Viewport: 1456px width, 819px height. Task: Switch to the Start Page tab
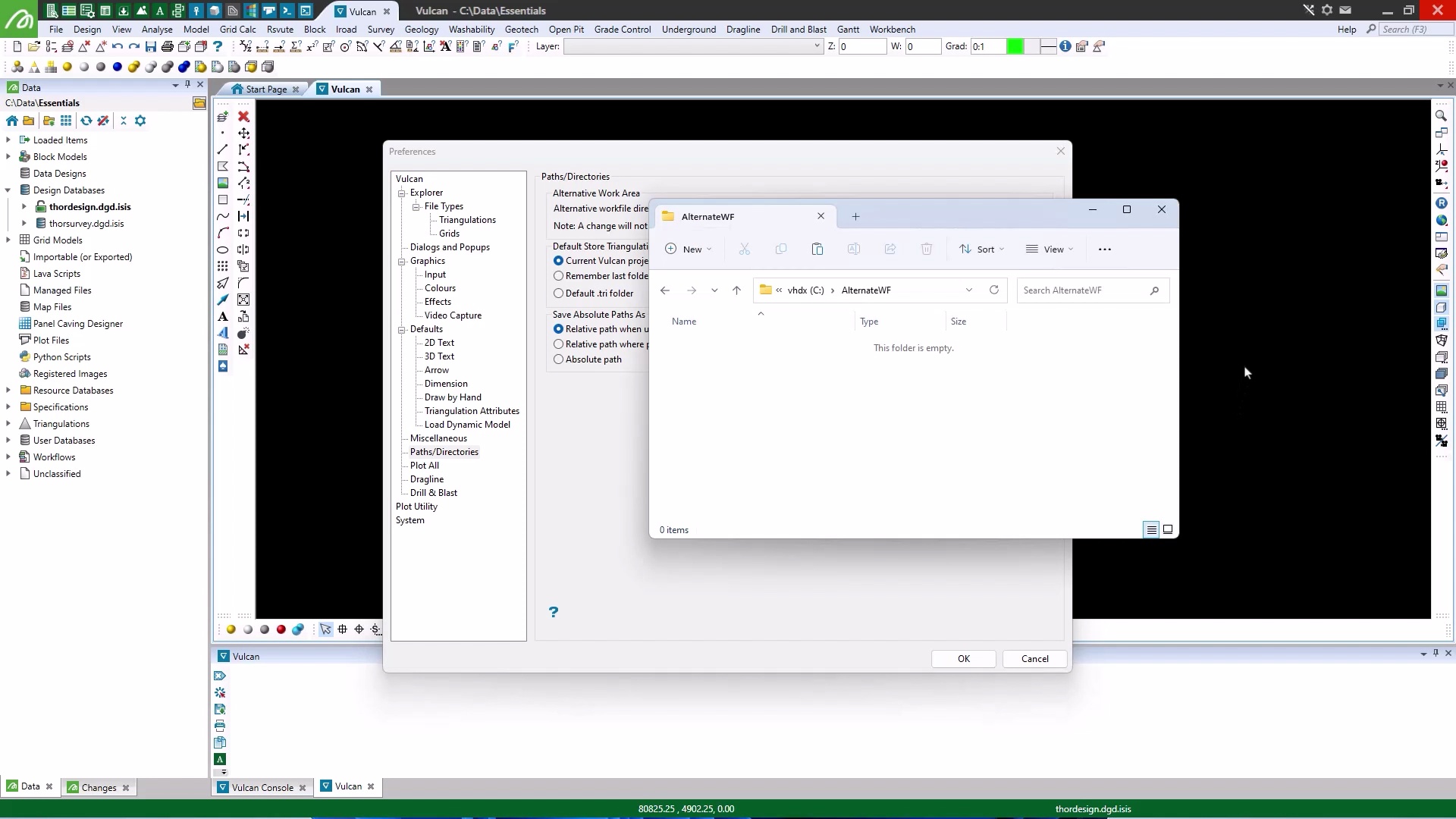[x=266, y=89]
